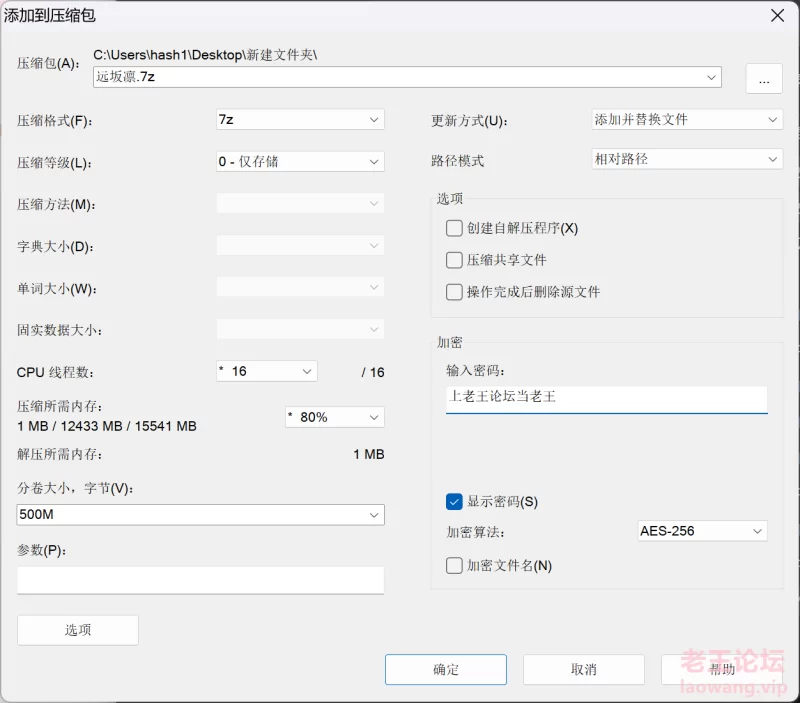
Task: Open the CPU 线程数 dropdown showing 16
Action: [266, 371]
